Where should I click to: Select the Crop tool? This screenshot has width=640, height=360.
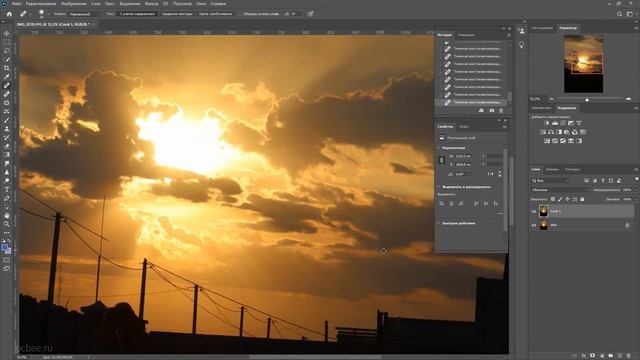pos(7,68)
